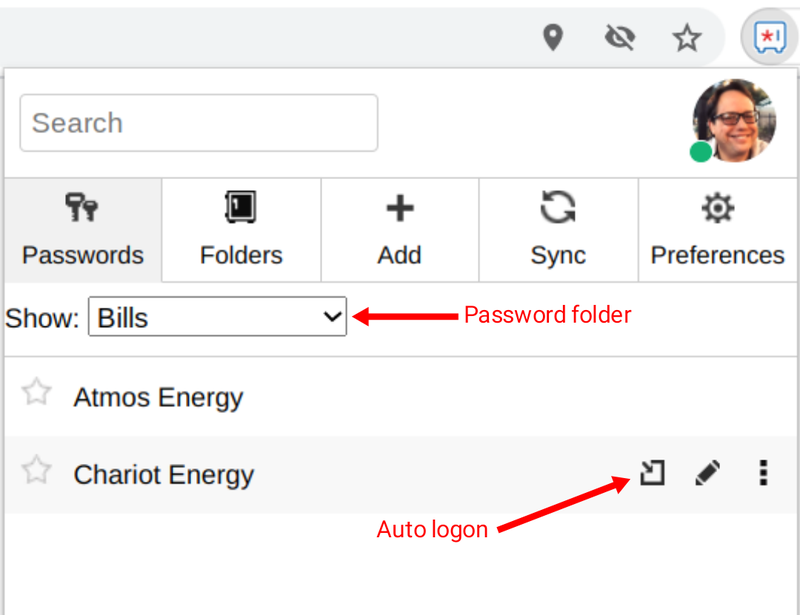Click the crossed-out eye icon in address bar
Image resolution: width=800 pixels, height=615 pixels.
point(619,38)
